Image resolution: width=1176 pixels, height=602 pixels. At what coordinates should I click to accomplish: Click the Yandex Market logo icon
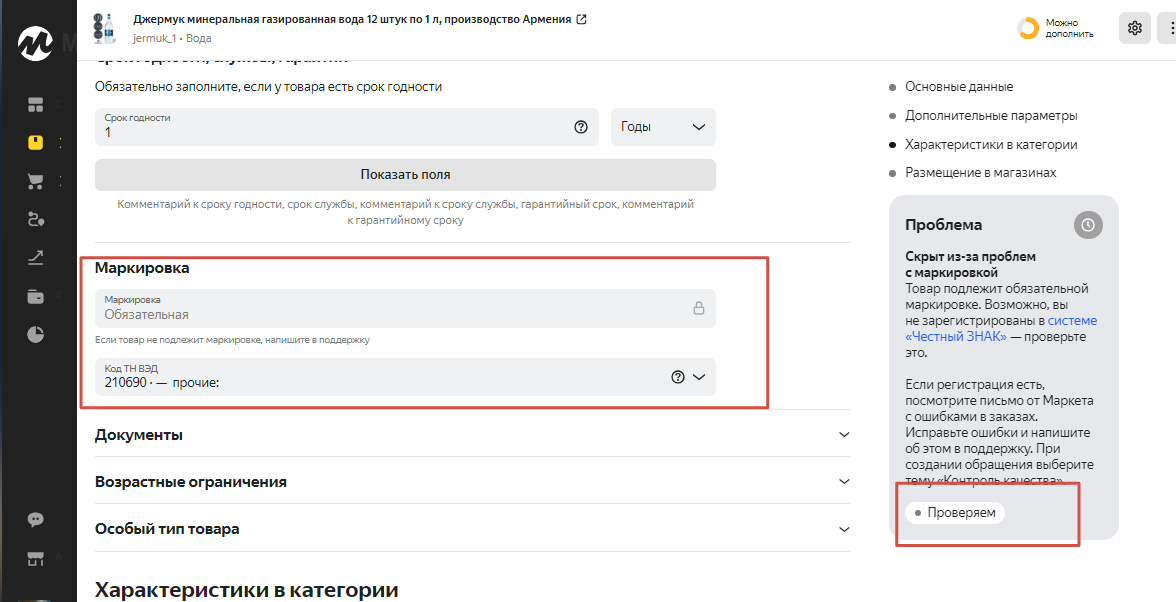click(x=35, y=43)
